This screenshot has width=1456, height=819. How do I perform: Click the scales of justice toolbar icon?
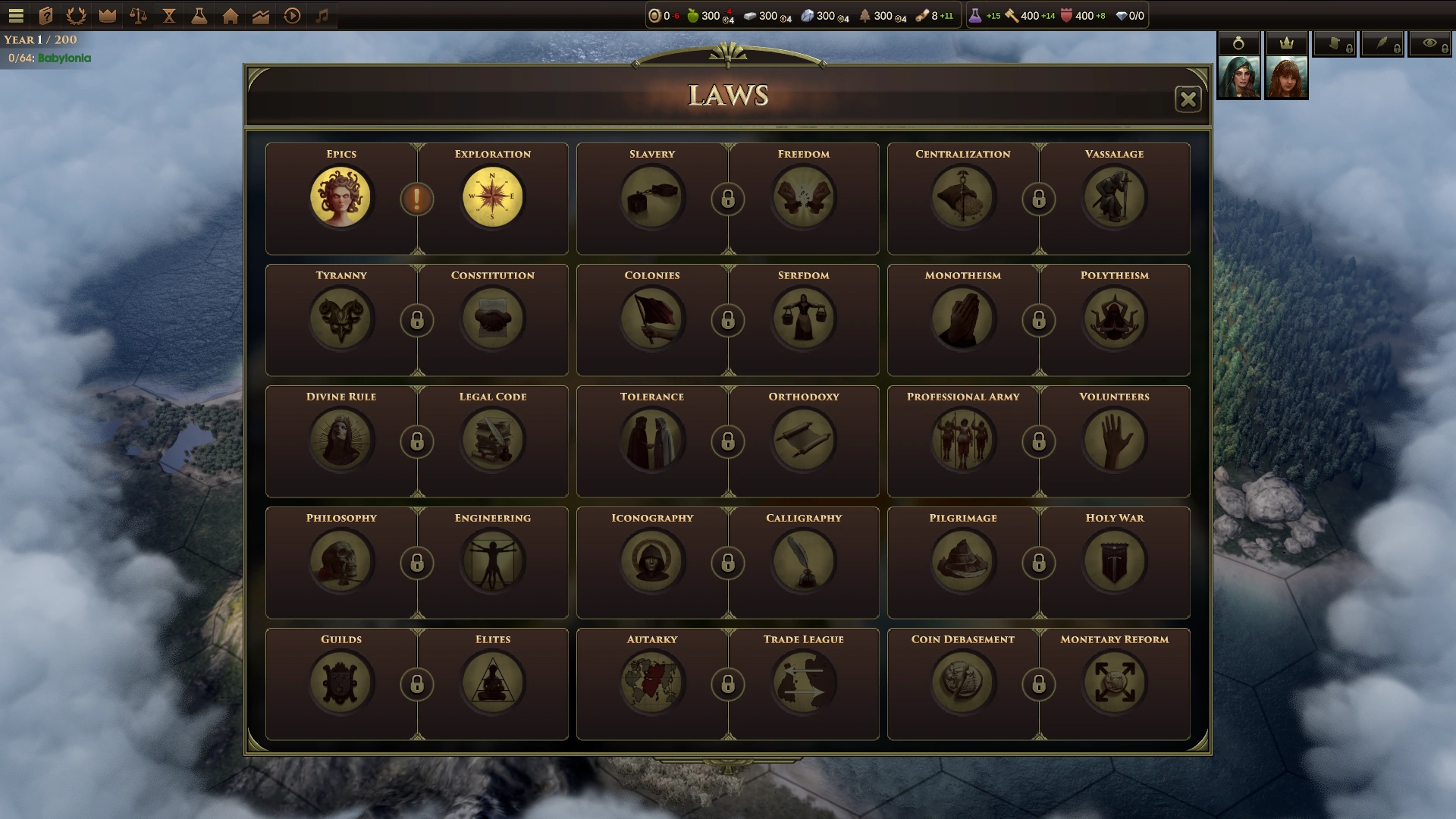[138, 15]
